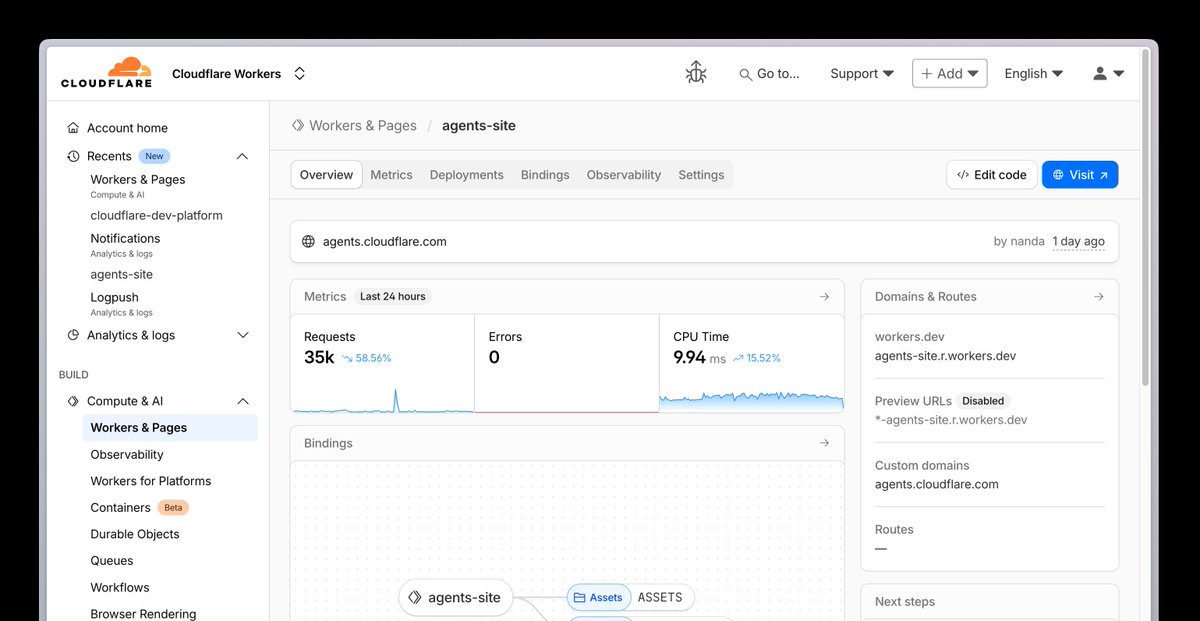1200x621 pixels.
Task: Click the Account home house icon
Action: (x=73, y=128)
